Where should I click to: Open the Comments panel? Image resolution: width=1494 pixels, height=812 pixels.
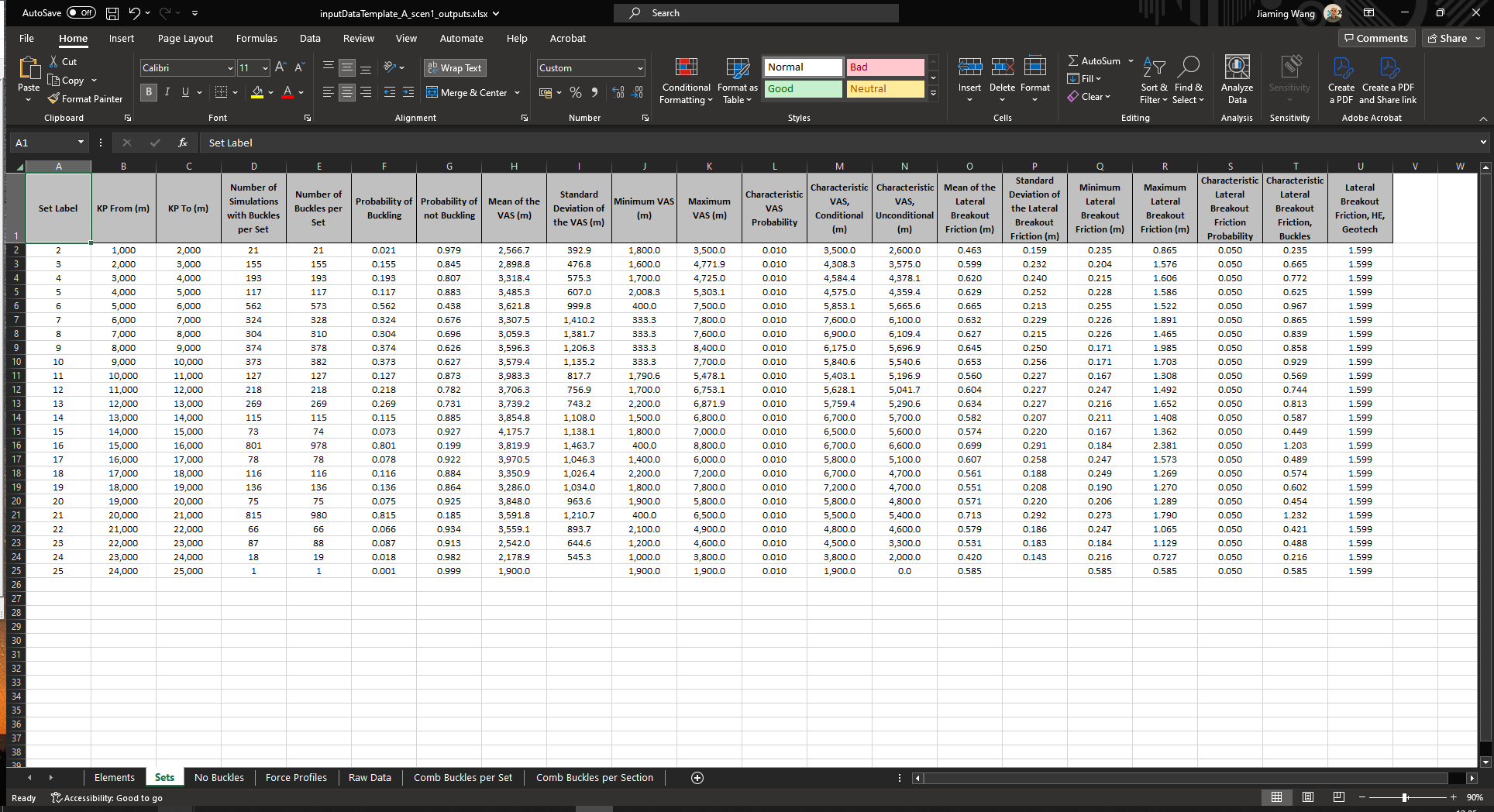[1376, 38]
